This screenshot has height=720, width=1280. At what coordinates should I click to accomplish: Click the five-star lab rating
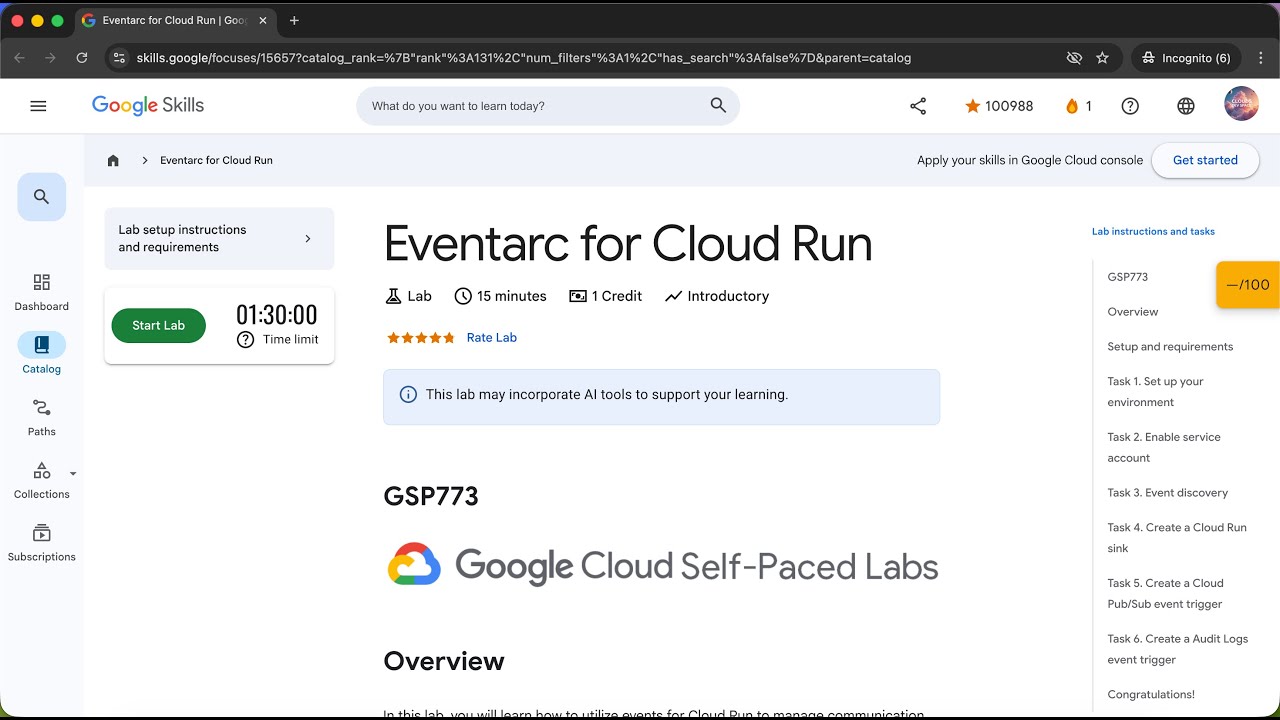click(x=421, y=338)
